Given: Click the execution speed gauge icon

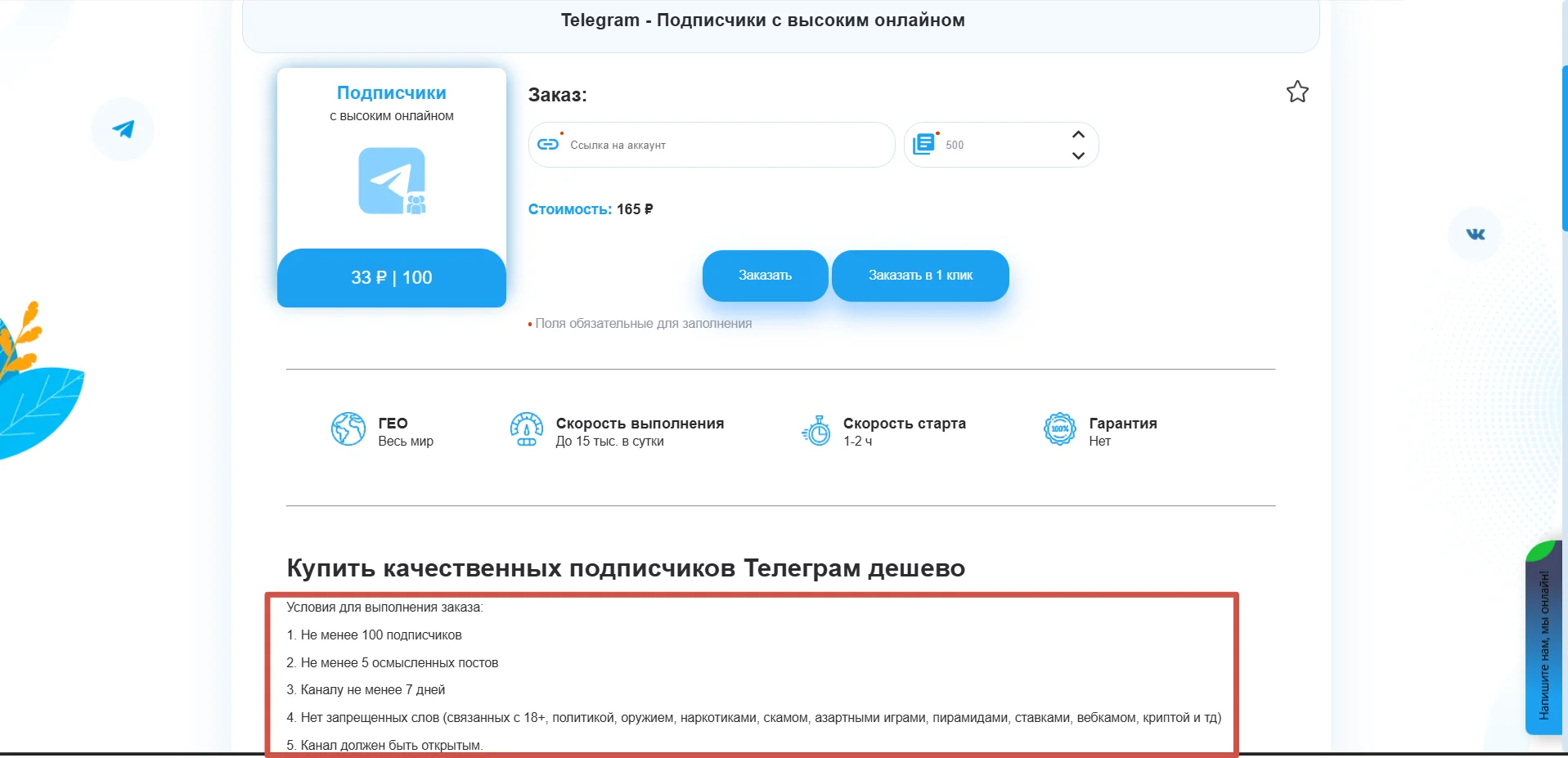Looking at the screenshot, I should [527, 428].
